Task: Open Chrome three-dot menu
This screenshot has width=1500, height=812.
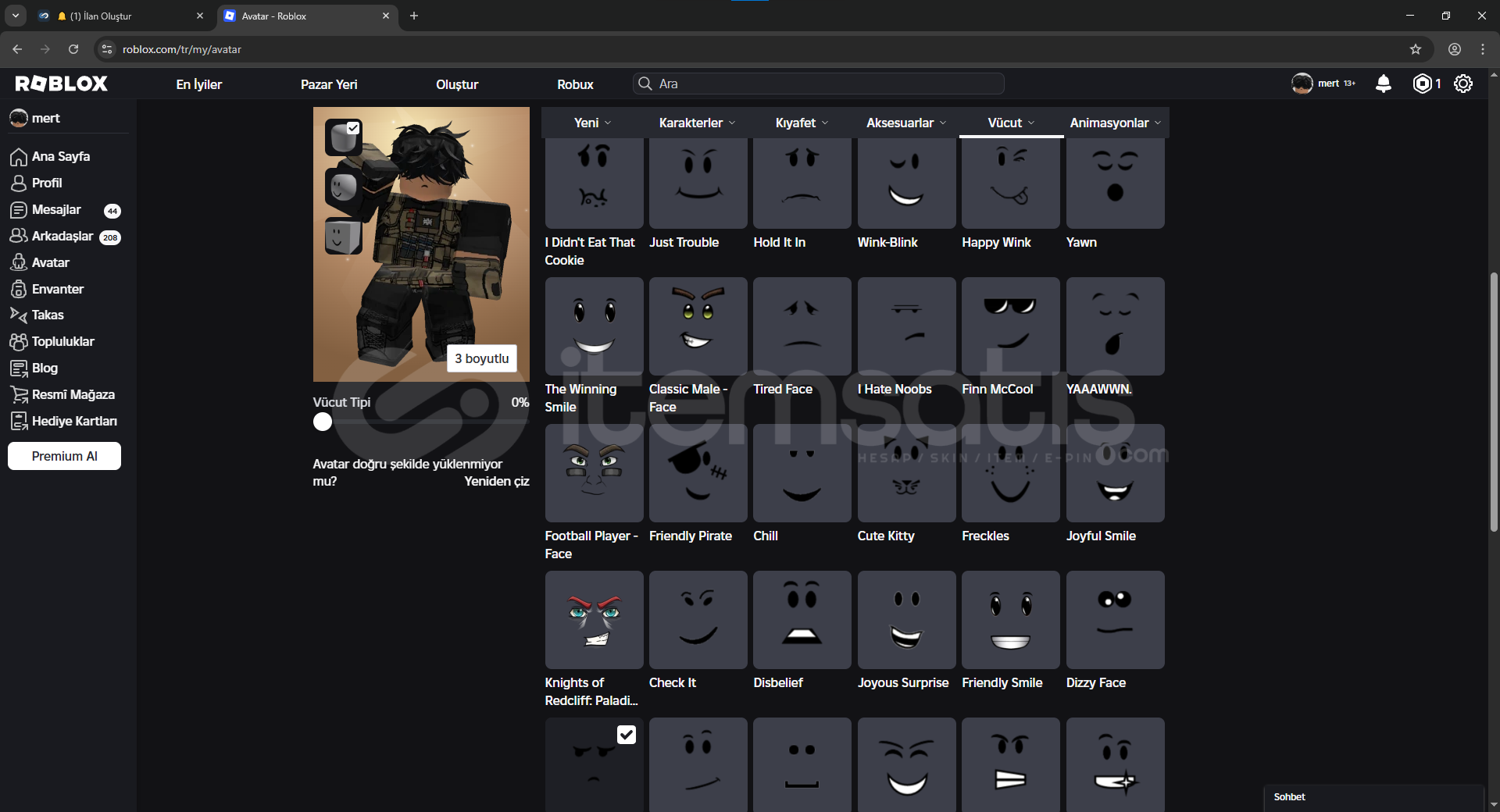Action: click(1483, 49)
